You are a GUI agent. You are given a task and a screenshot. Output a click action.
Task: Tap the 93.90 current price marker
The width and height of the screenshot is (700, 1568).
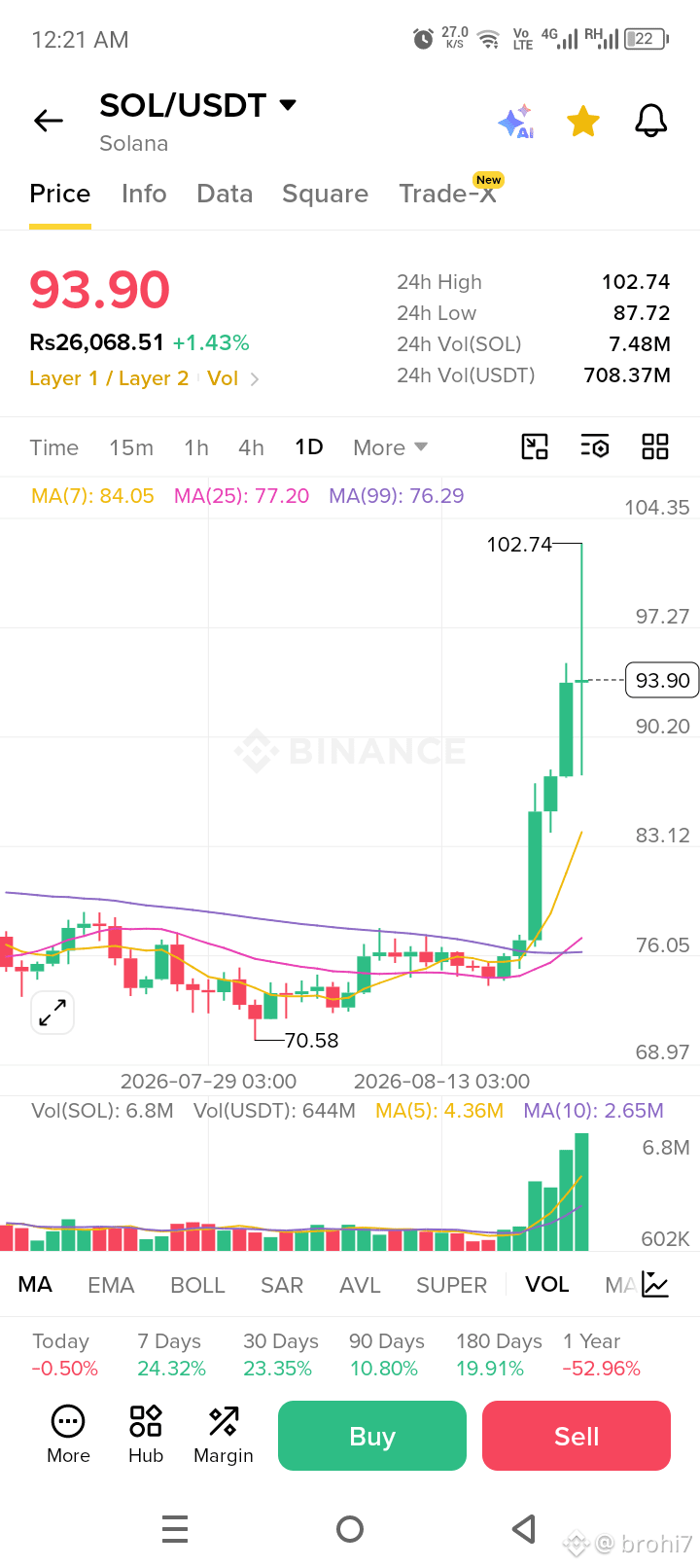tap(663, 680)
